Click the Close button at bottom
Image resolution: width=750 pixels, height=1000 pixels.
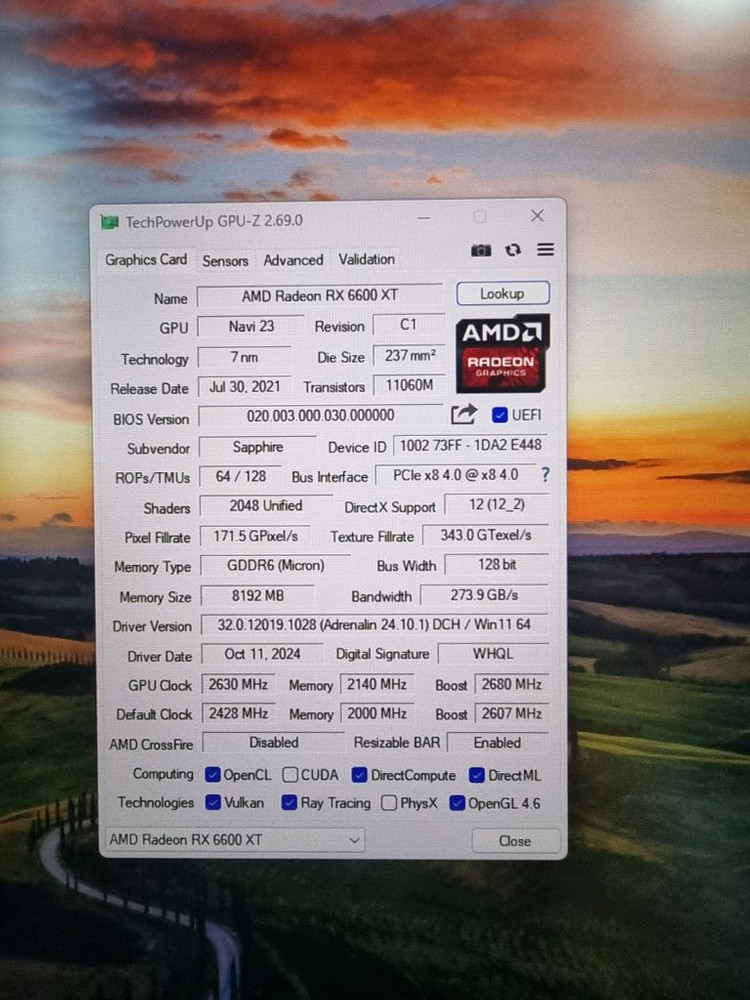coord(515,841)
